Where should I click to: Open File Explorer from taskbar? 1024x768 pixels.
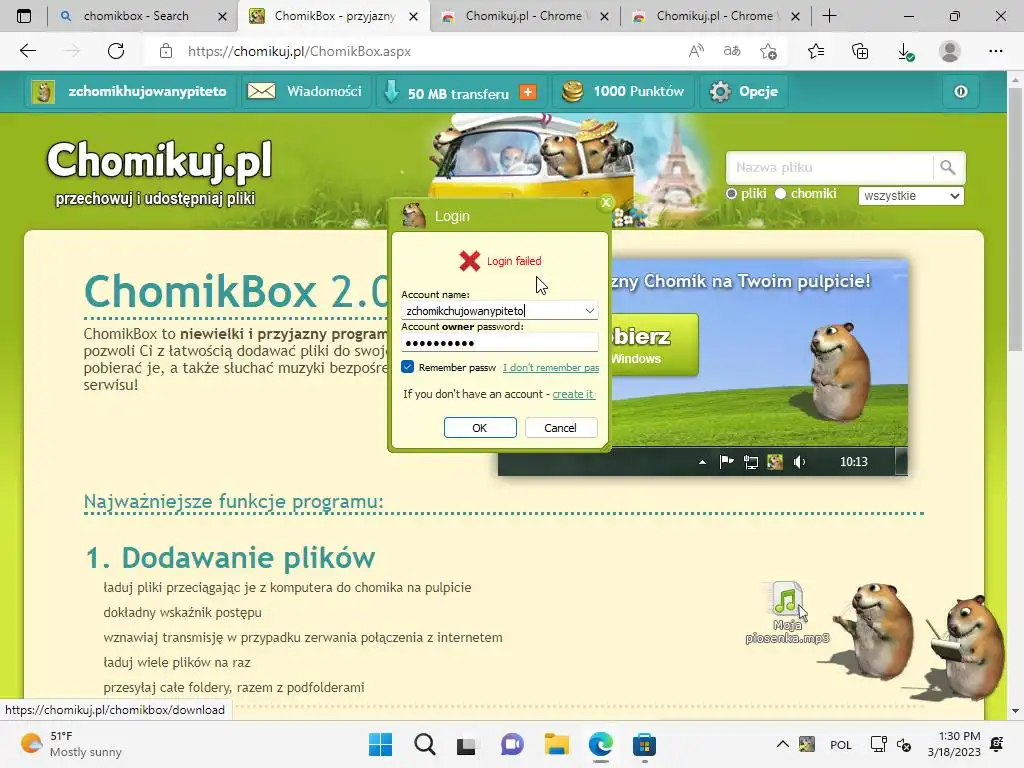[x=556, y=744]
